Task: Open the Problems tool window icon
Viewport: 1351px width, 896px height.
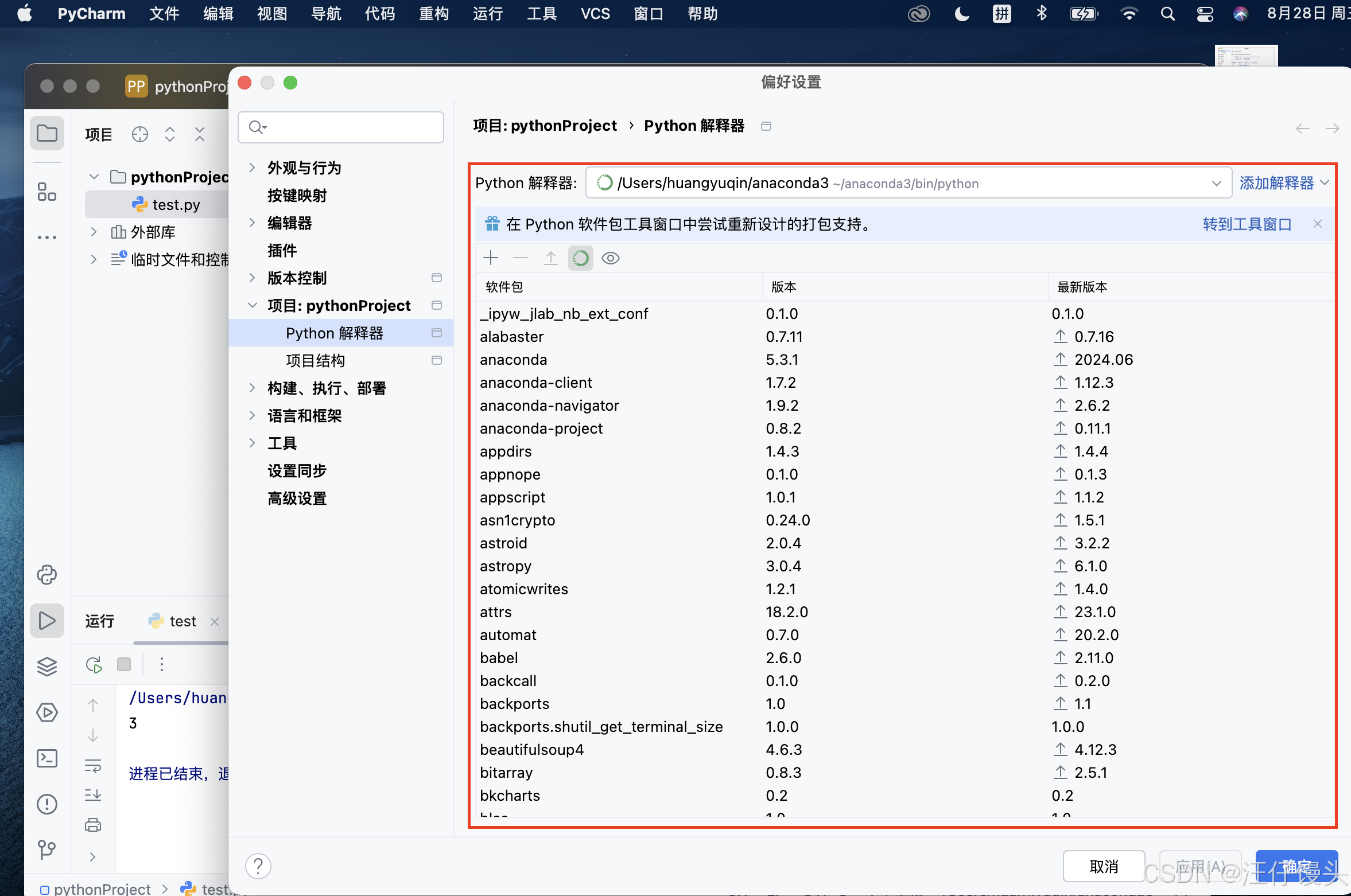Action: [x=47, y=804]
